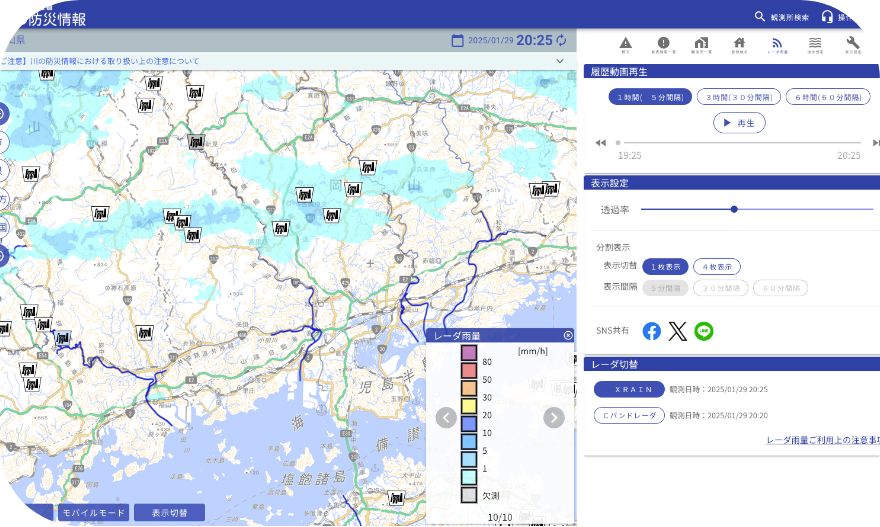The height and width of the screenshot is (527, 880).
Task: Share the map on X
Action: tap(677, 331)
